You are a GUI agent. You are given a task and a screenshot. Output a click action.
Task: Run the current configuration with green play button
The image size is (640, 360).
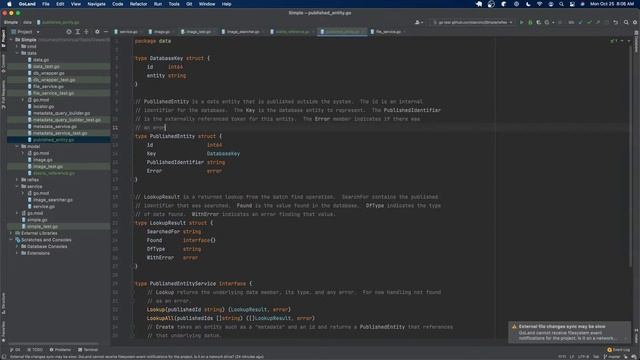point(521,22)
